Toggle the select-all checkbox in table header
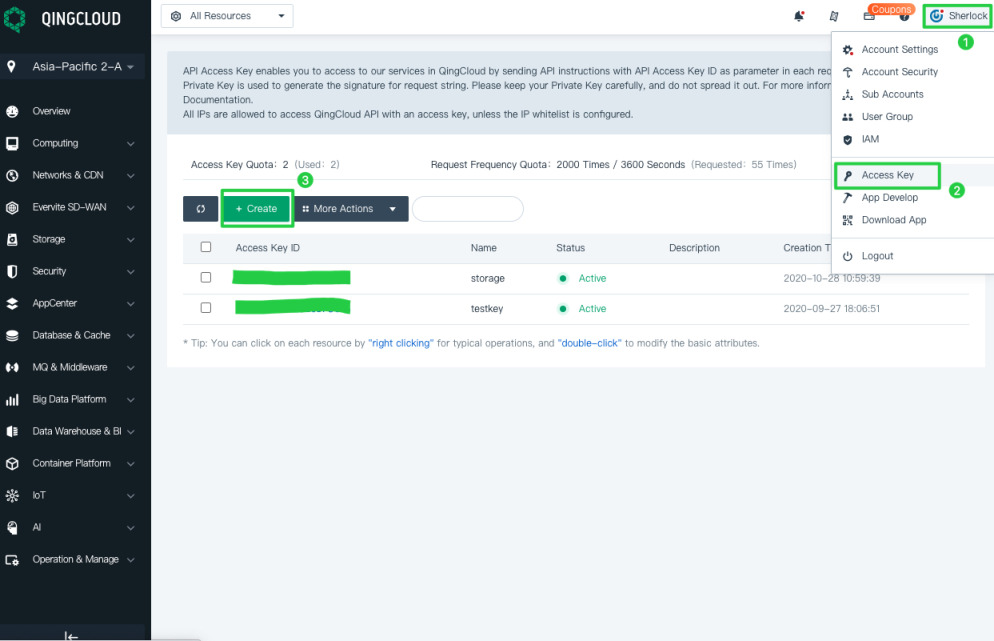Viewport: 994px width, 641px height. (x=206, y=247)
